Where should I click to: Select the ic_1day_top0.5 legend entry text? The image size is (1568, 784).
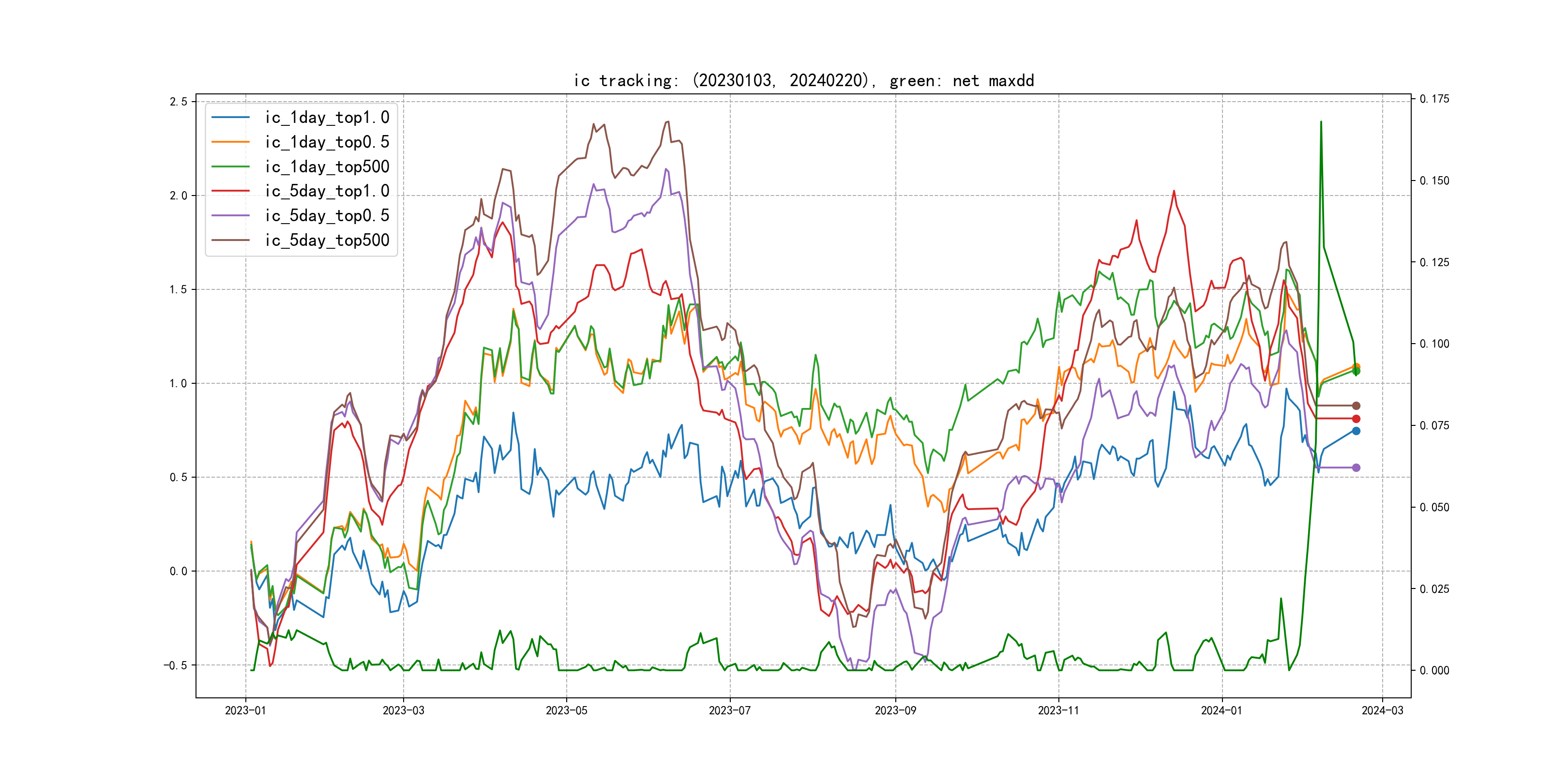click(327, 142)
